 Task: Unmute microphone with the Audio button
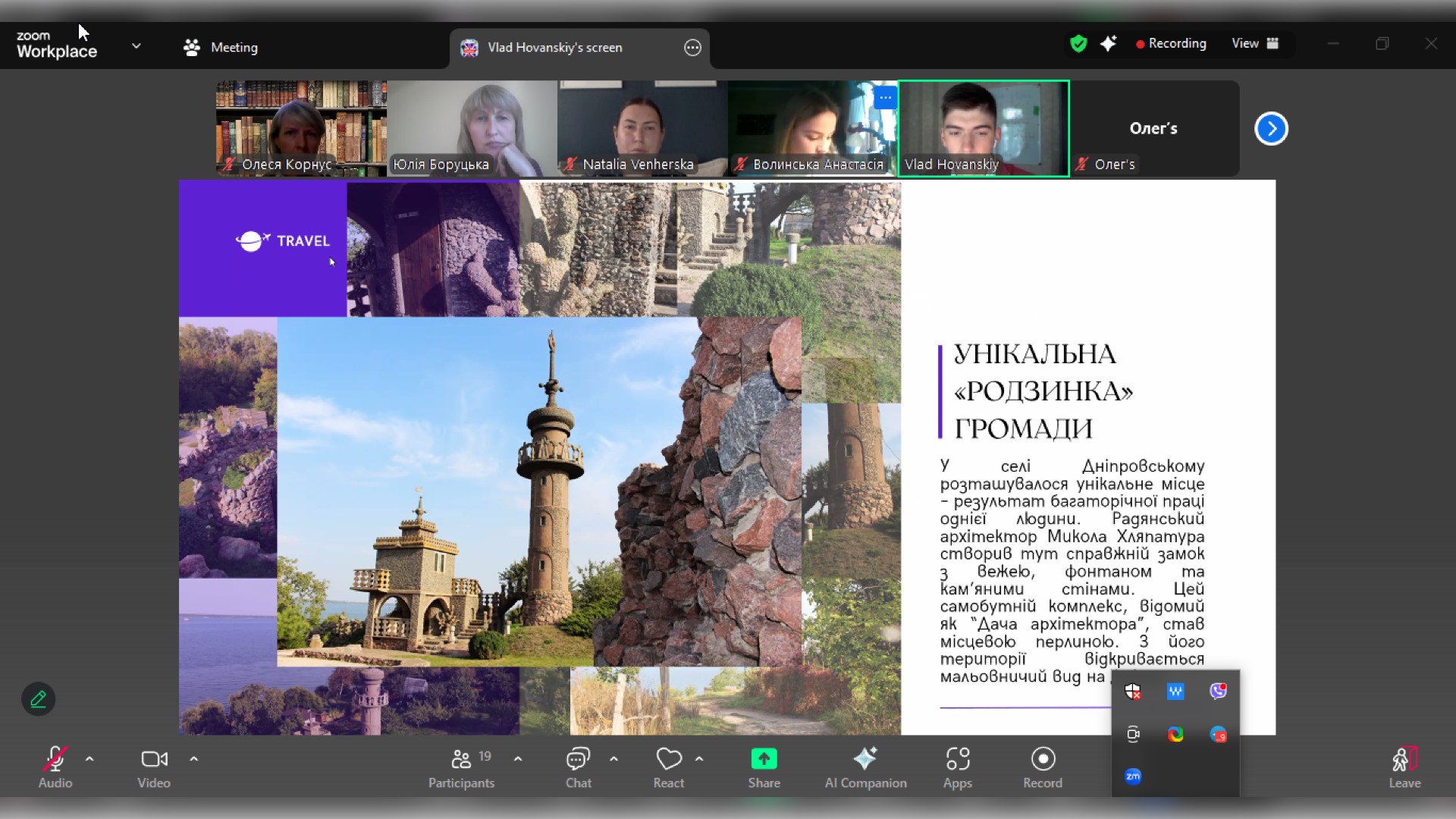coord(55,767)
